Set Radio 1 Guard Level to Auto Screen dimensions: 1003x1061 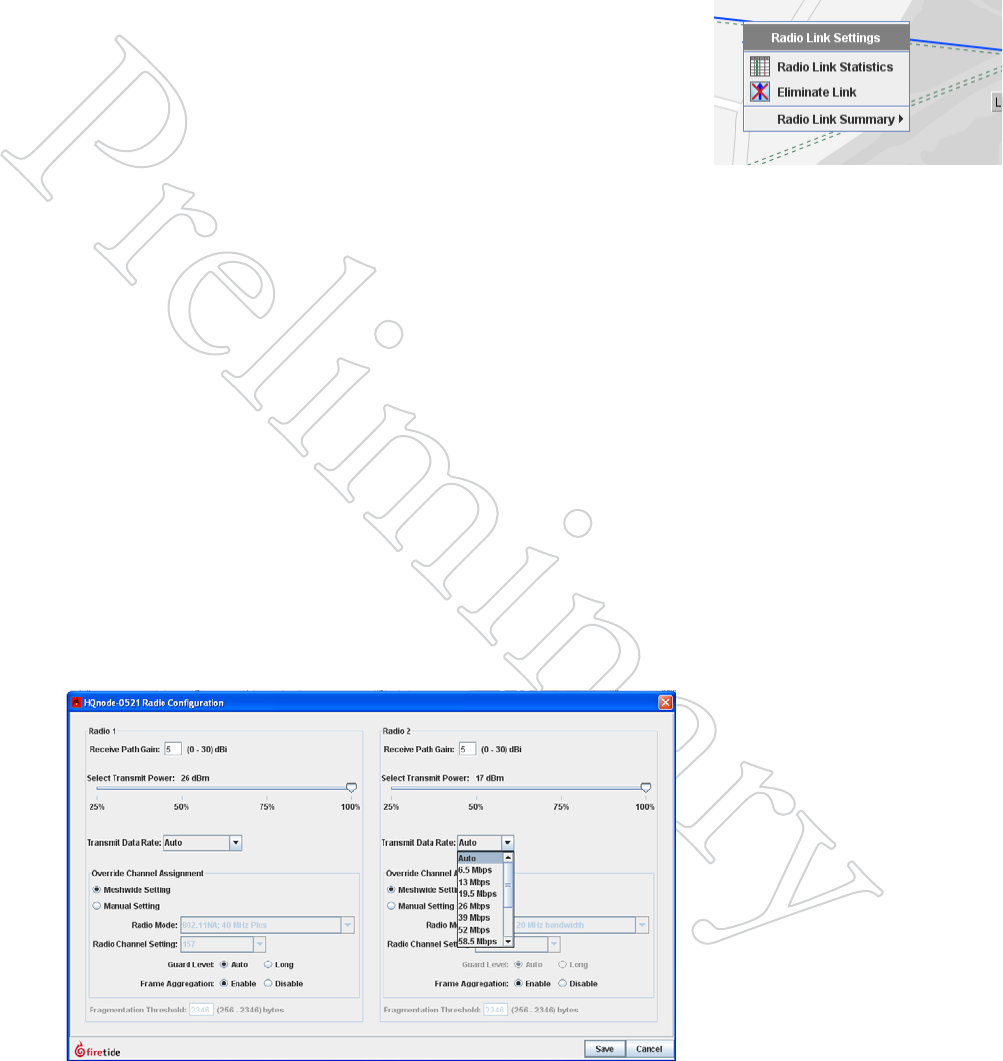(224, 965)
